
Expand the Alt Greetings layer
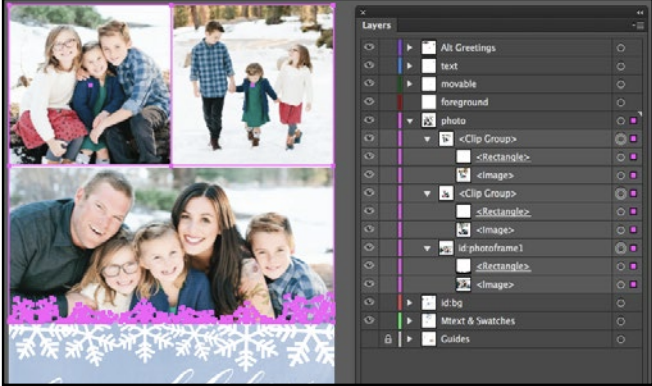[410, 48]
